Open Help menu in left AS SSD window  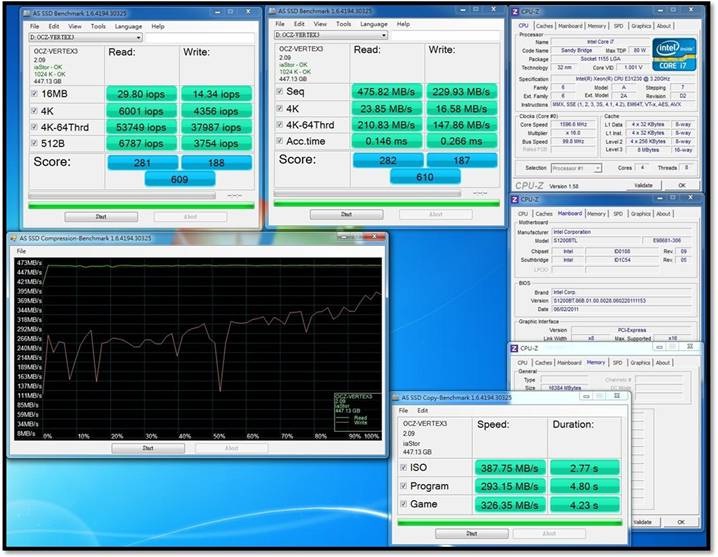coord(158,27)
